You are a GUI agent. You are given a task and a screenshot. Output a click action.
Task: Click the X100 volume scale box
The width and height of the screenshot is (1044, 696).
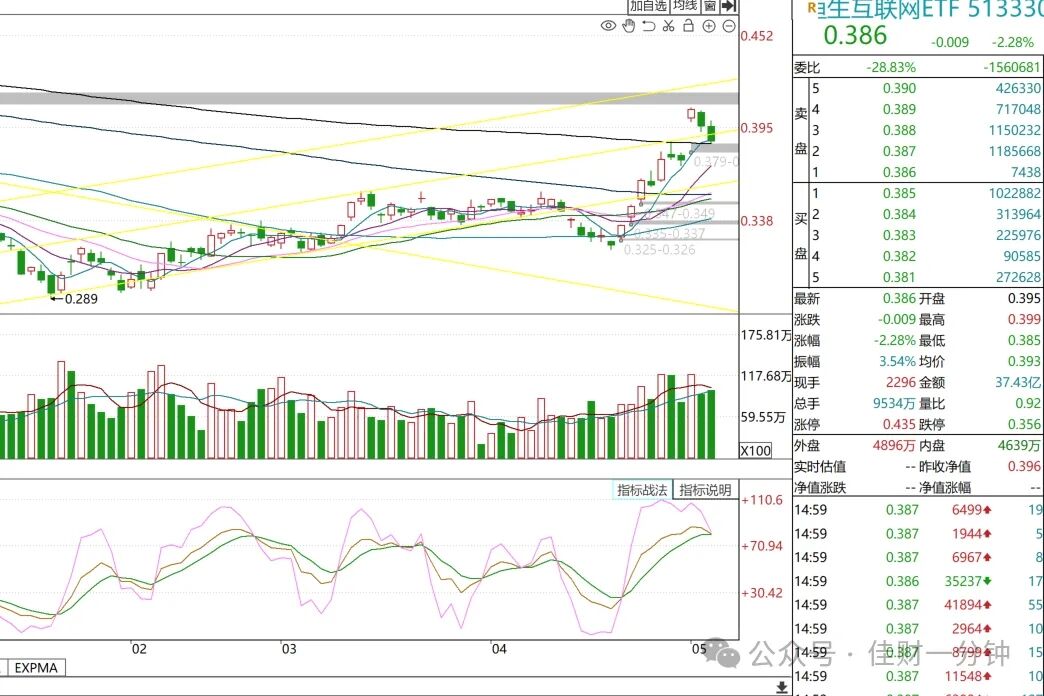[x=756, y=450]
